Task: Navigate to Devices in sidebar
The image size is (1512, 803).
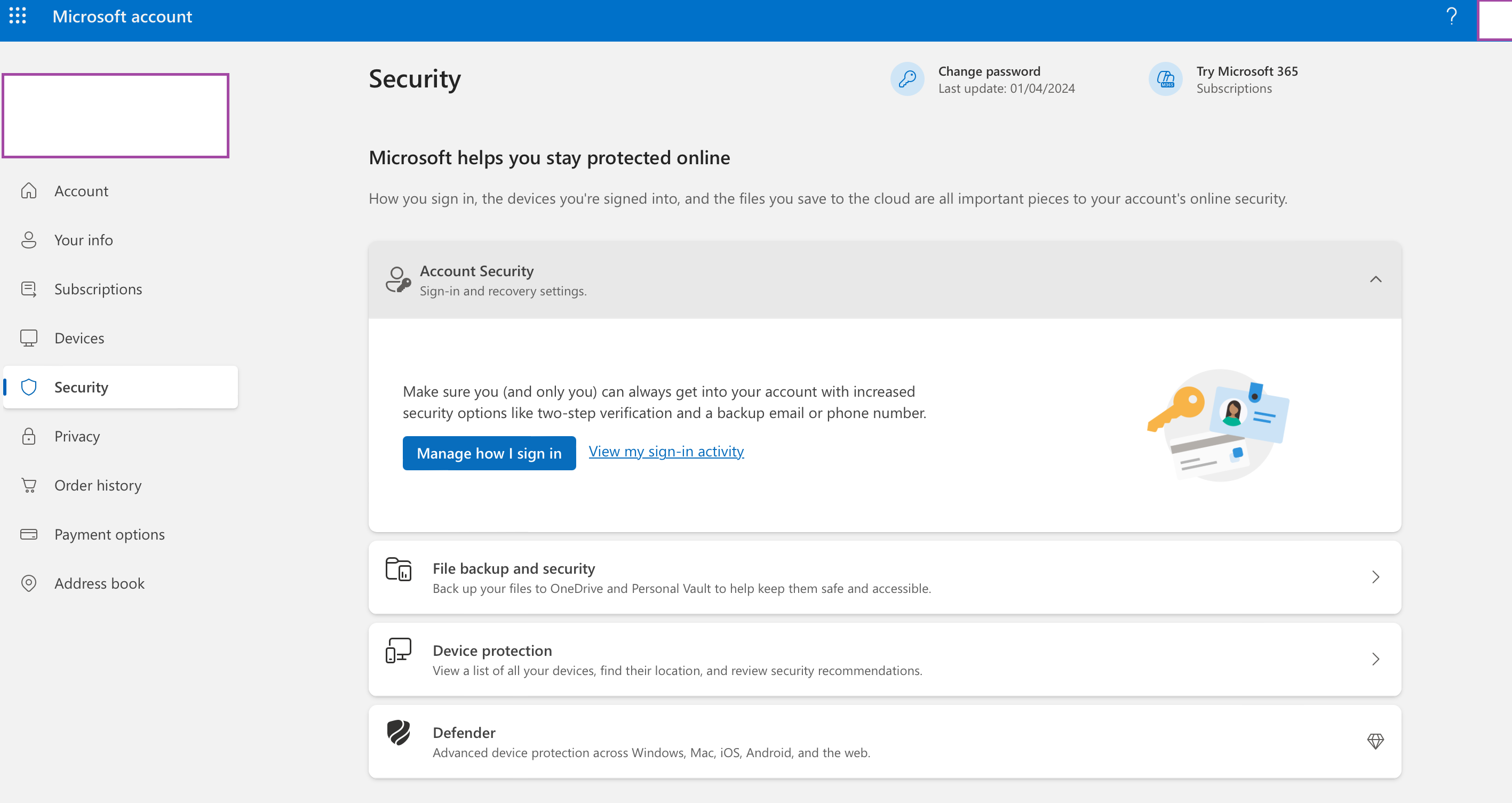Action: pyautogui.click(x=121, y=338)
